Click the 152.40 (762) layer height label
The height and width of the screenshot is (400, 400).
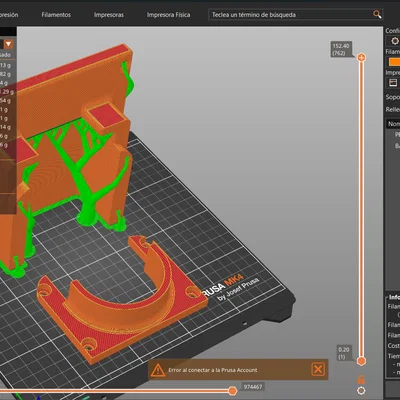341,49
